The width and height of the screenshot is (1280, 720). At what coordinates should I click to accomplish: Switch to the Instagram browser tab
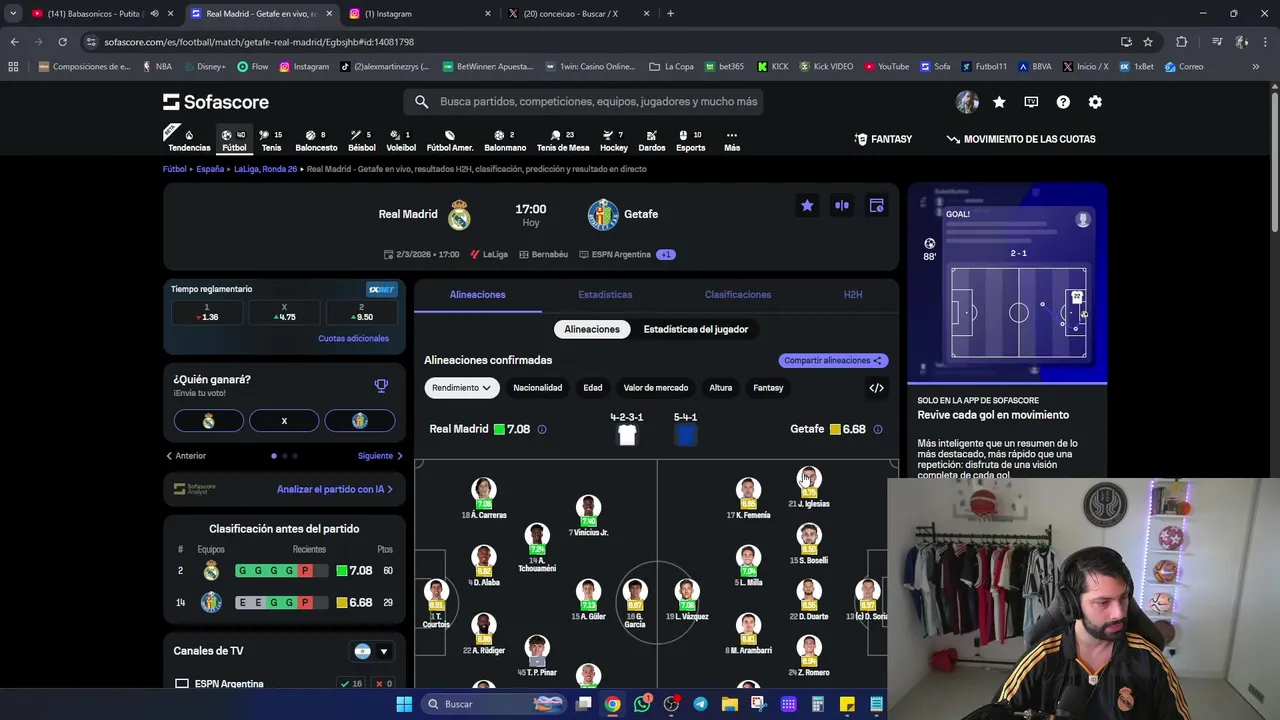pyautogui.click(x=420, y=14)
